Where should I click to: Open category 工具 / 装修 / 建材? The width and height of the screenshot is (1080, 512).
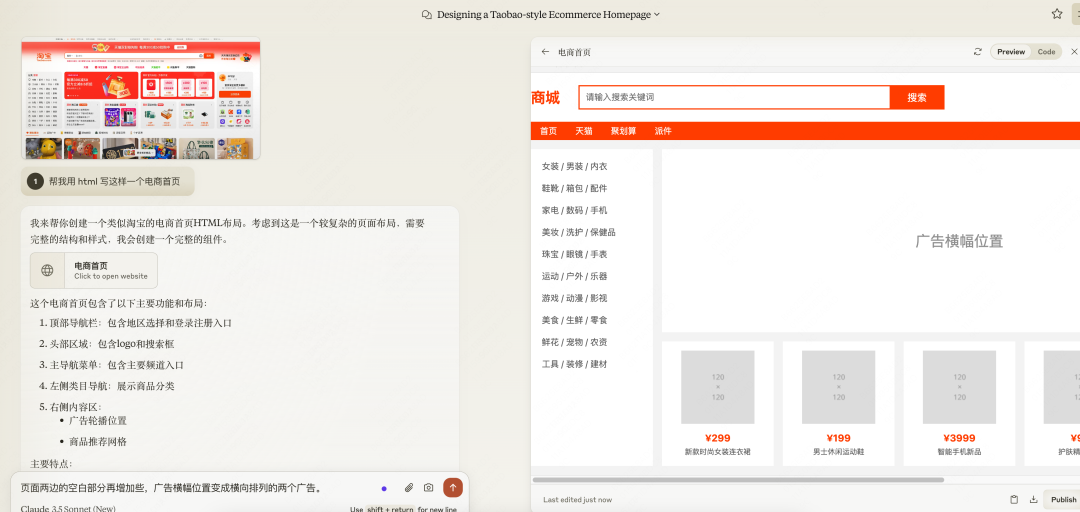(574, 365)
